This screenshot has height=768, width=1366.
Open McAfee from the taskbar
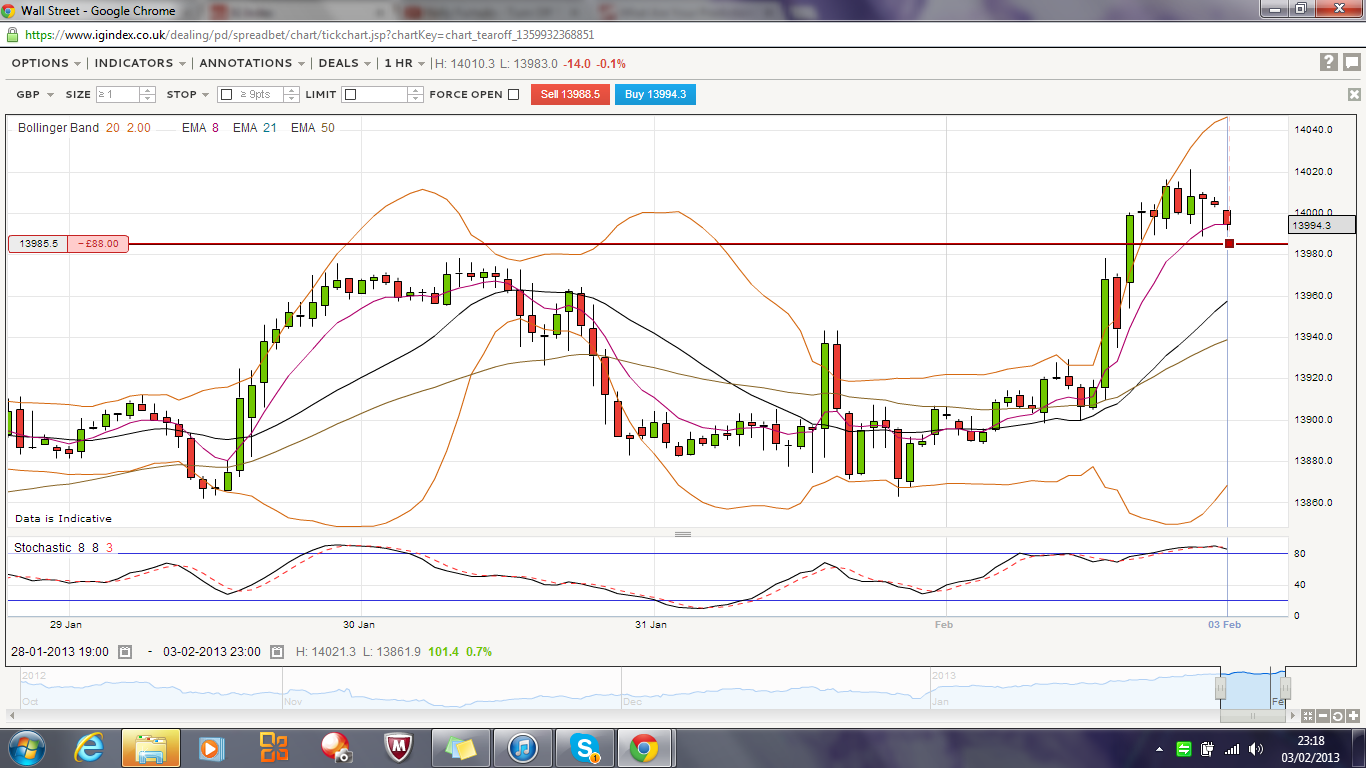[398, 747]
